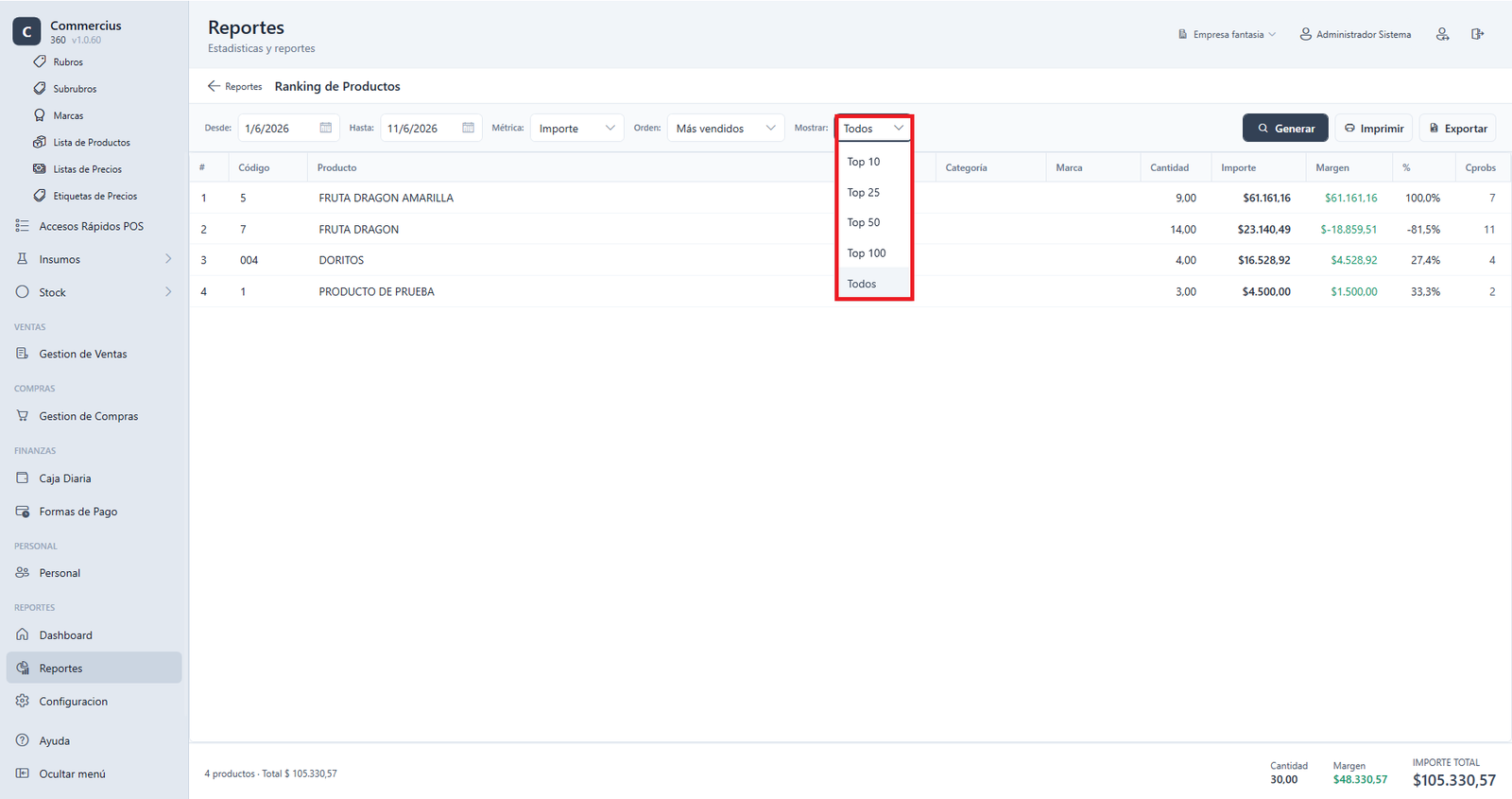Open the Orden Más vendidos dropdown
Viewport: 1512px width, 799px height.
pyautogui.click(x=726, y=129)
